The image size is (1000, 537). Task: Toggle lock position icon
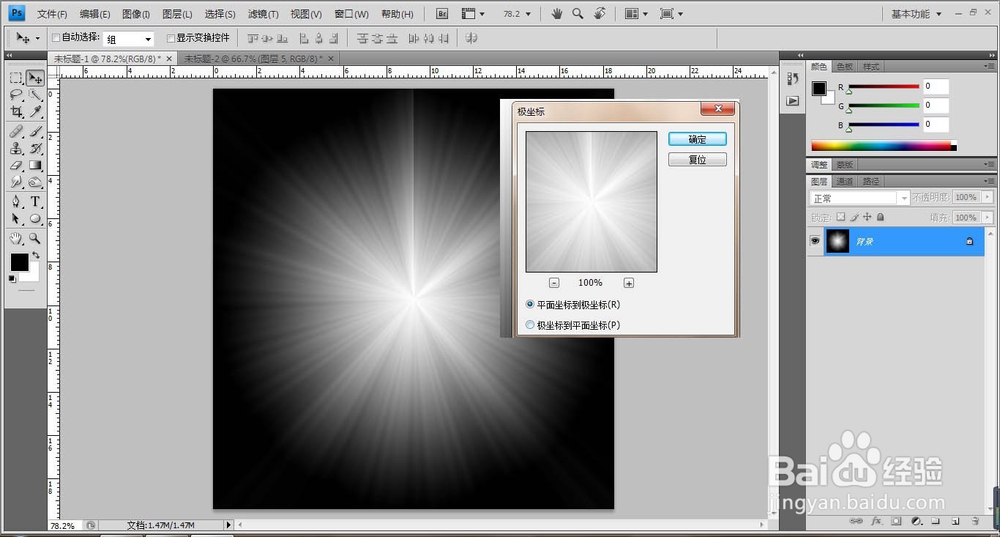click(867, 217)
